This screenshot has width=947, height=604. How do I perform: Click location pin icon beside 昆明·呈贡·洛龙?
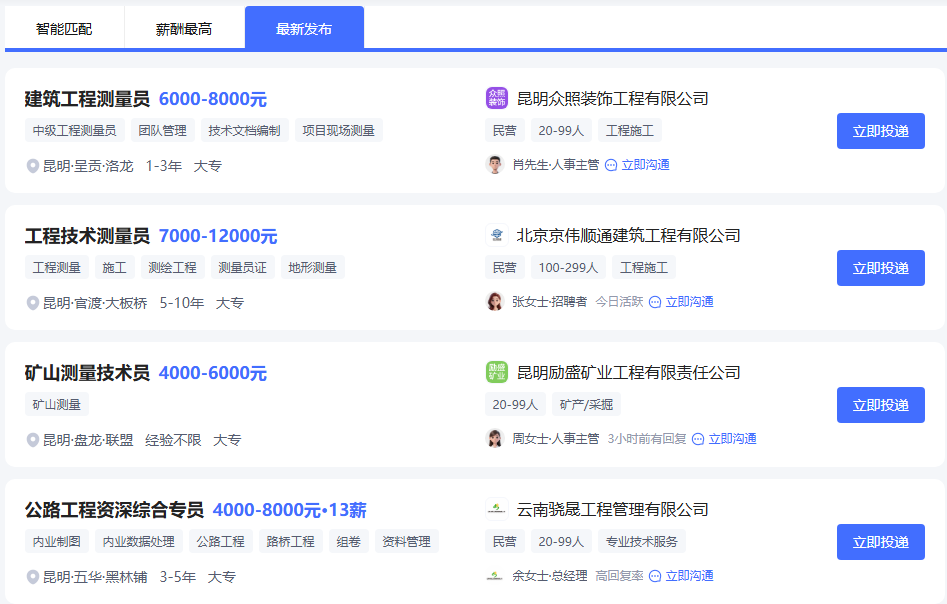pyautogui.click(x=33, y=166)
